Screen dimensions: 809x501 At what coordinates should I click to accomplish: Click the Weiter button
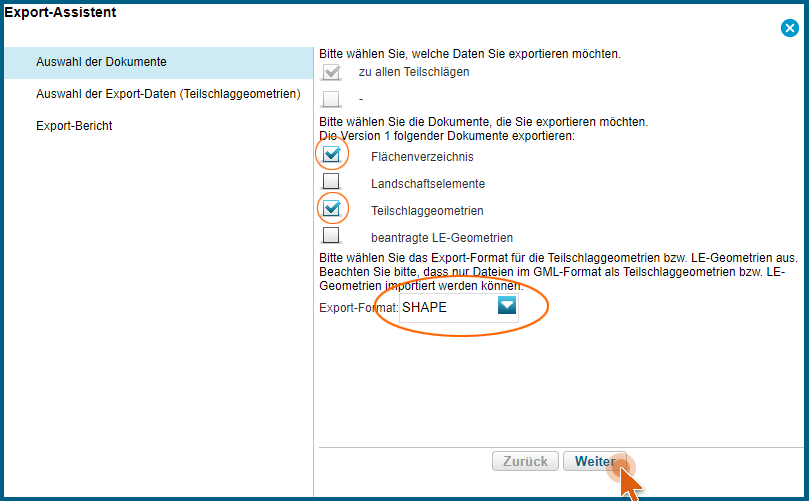(595, 461)
